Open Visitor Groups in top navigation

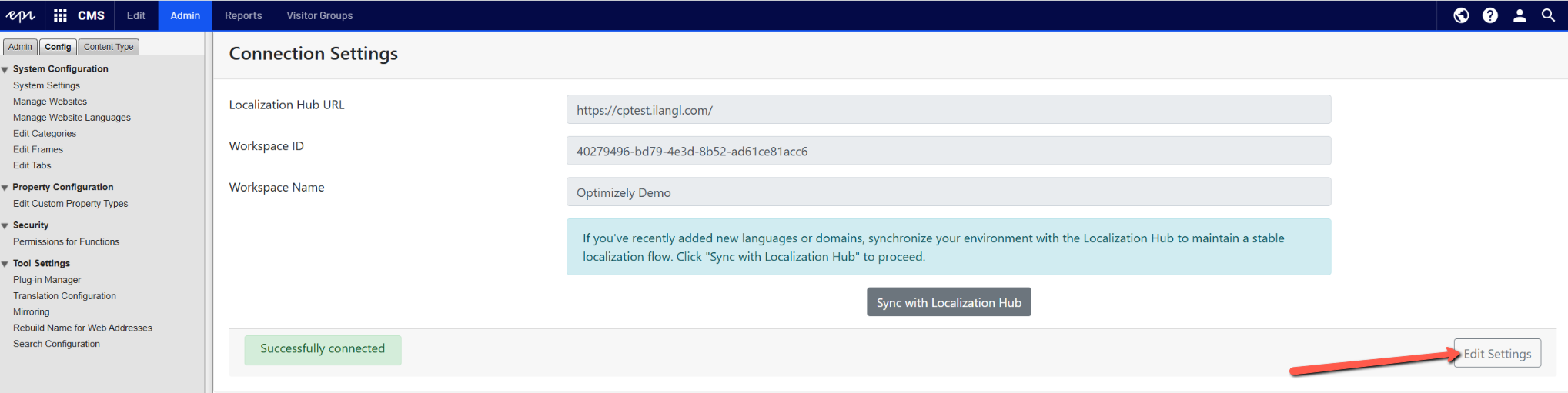click(x=319, y=15)
